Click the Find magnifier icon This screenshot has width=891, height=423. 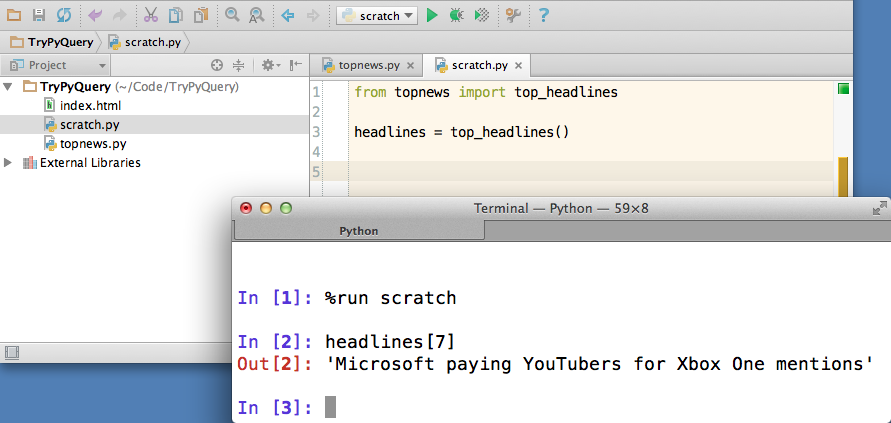[232, 15]
